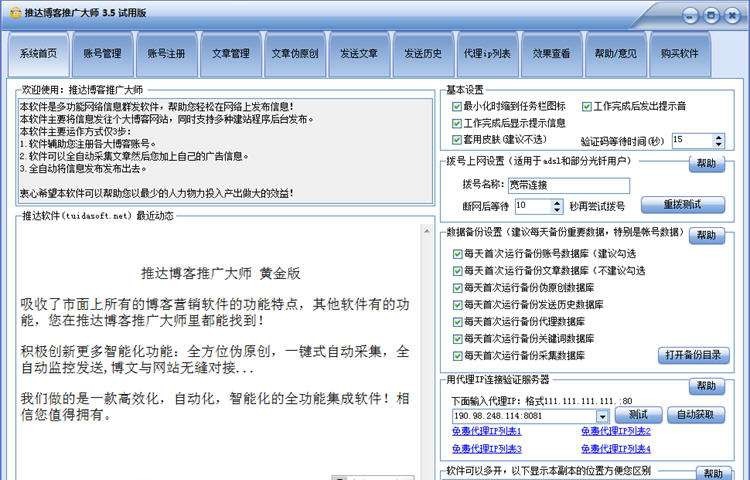This screenshot has width=750, height=480.
Task: Open the 免费代理IP列表4 link
Action: [616, 449]
